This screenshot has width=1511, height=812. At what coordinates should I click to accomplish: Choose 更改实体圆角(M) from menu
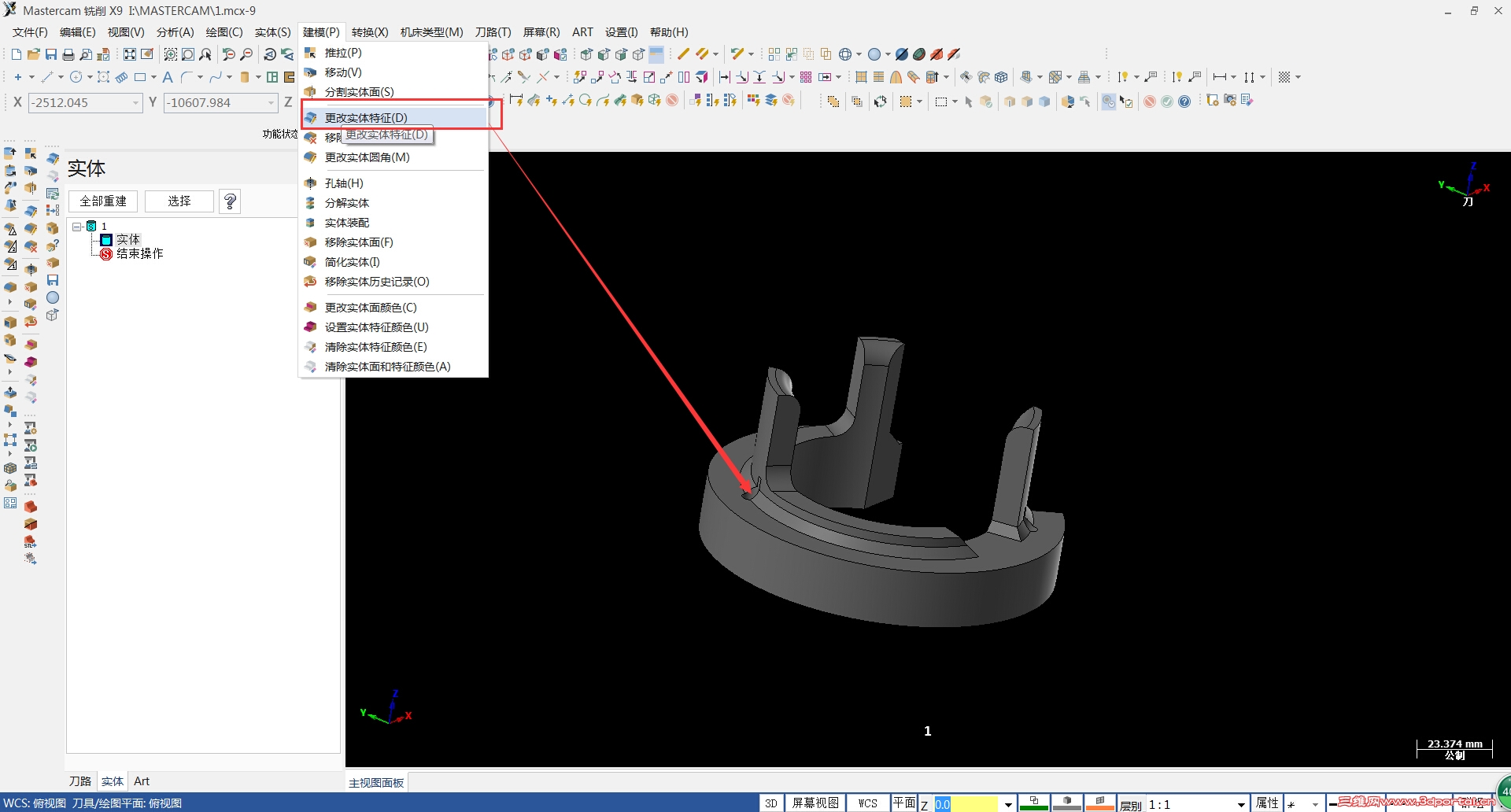click(393, 157)
